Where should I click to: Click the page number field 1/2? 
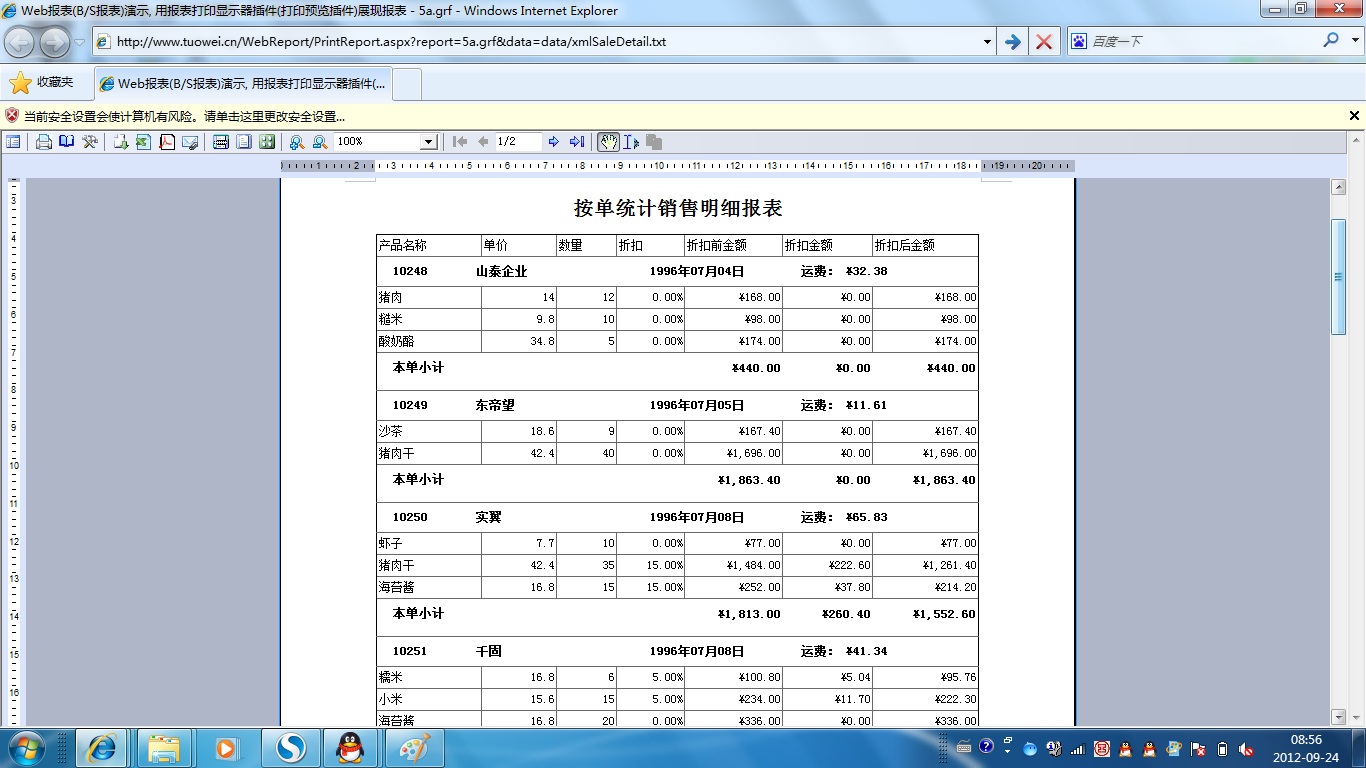517,142
